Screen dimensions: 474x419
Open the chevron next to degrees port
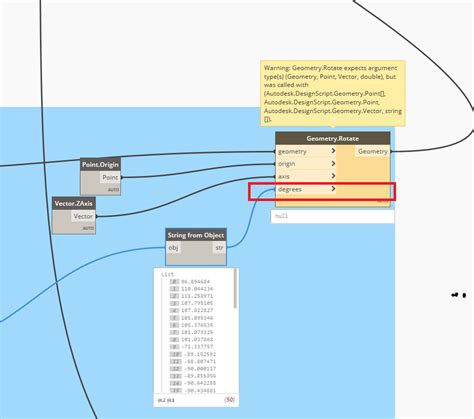click(333, 189)
